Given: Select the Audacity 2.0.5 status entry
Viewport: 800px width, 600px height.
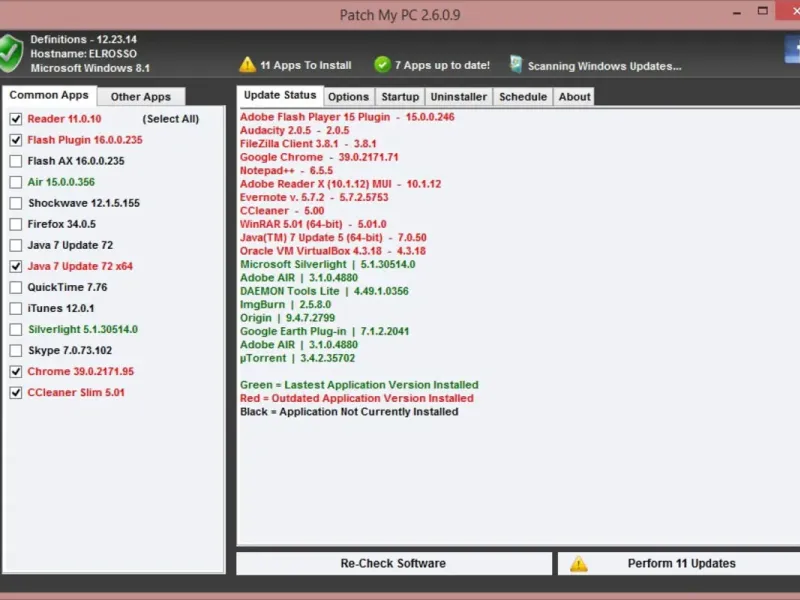Looking at the screenshot, I should tap(294, 130).
